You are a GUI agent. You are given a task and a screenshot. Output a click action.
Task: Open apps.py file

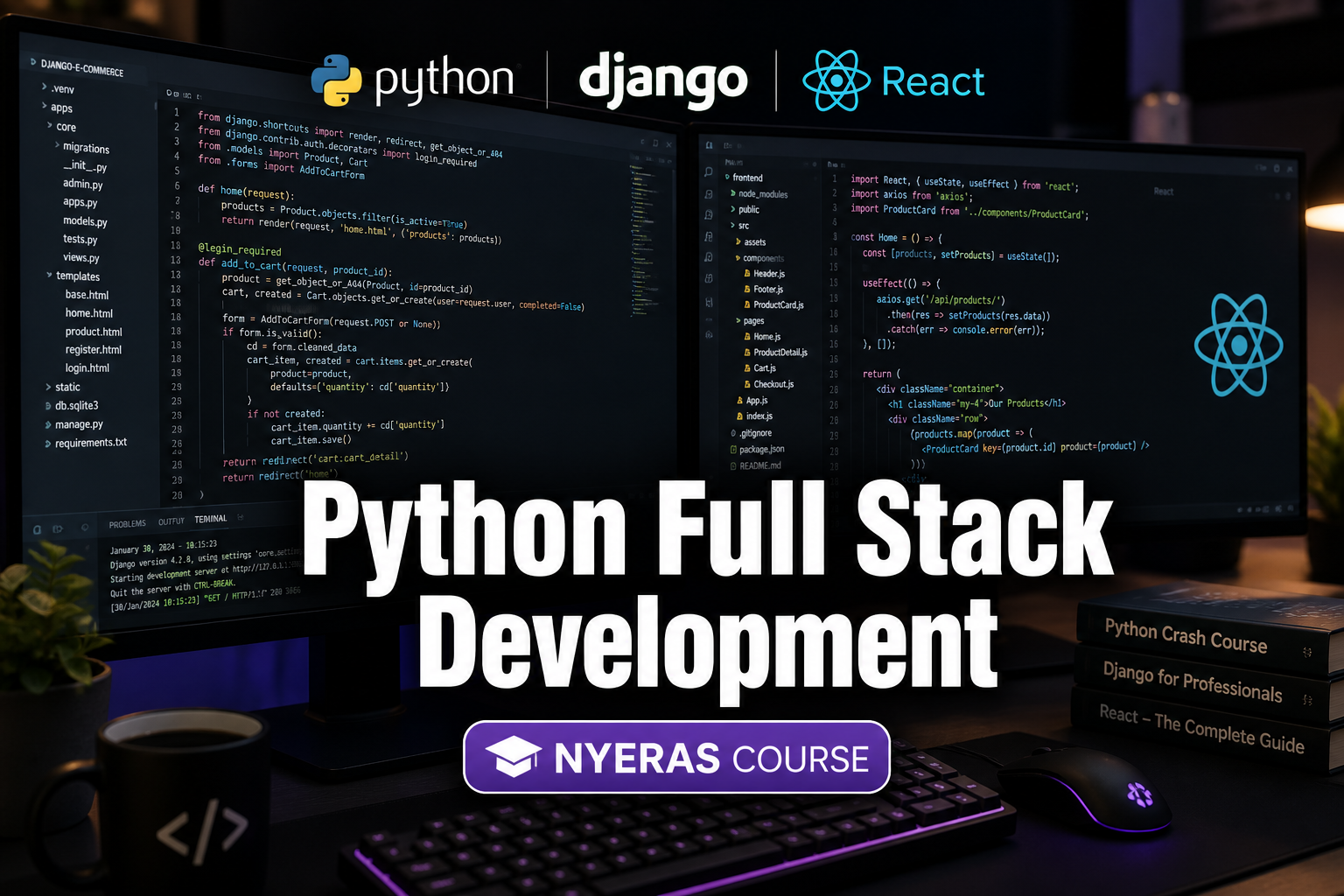pos(80,202)
